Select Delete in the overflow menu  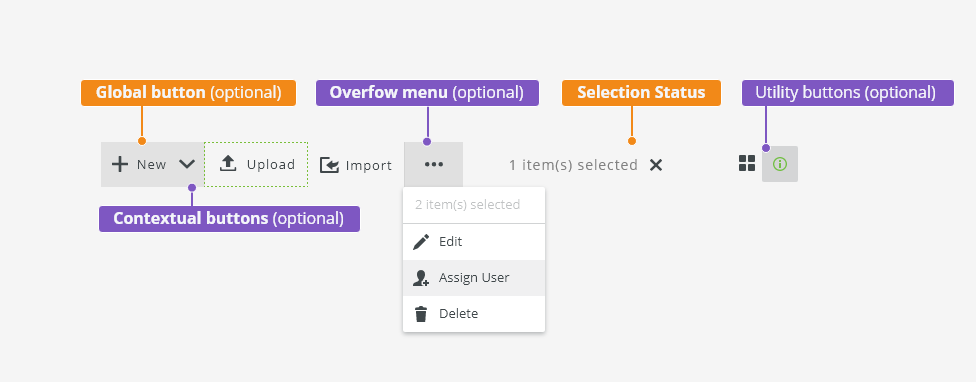coord(474,314)
